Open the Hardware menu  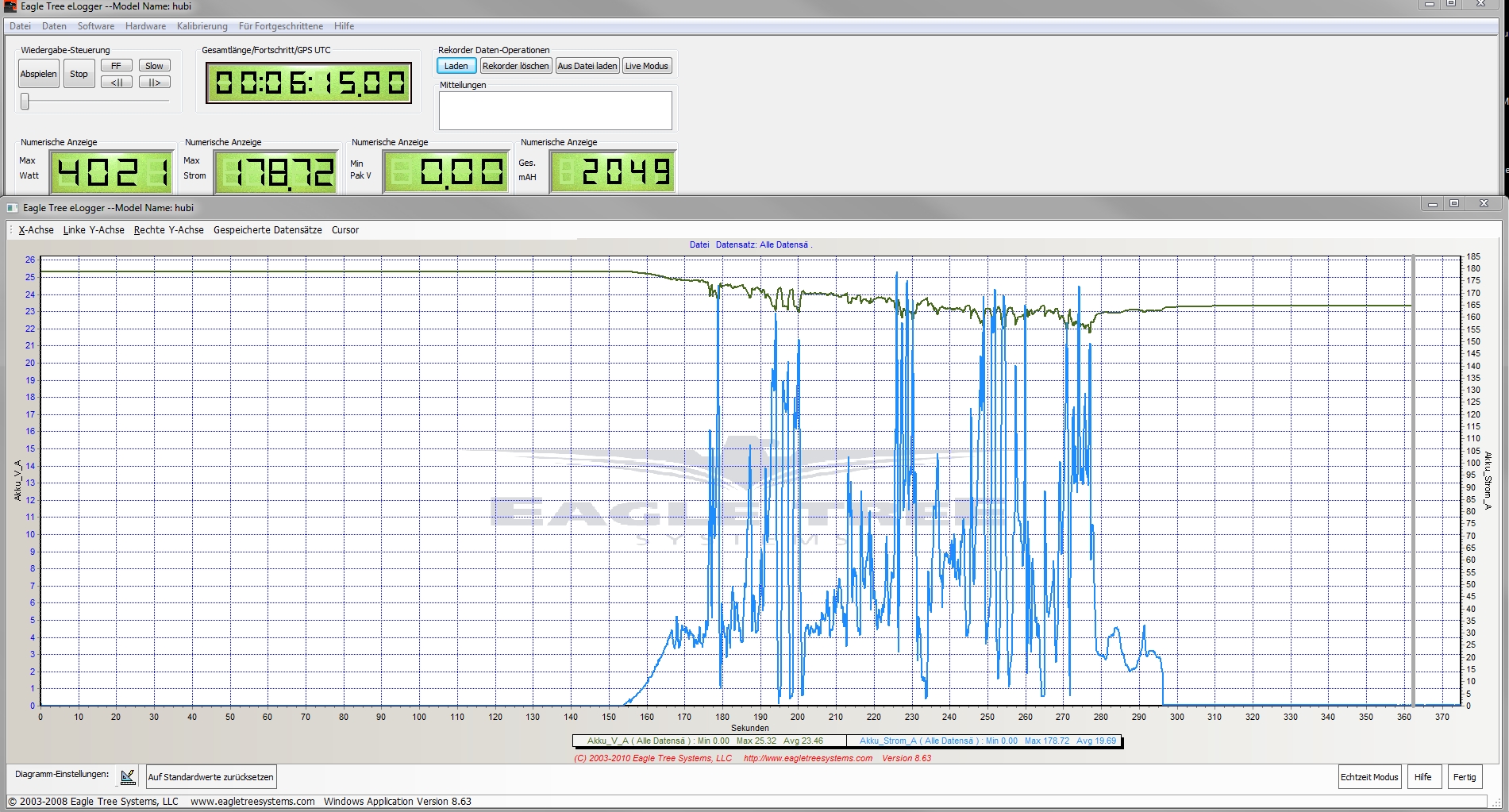point(145,26)
